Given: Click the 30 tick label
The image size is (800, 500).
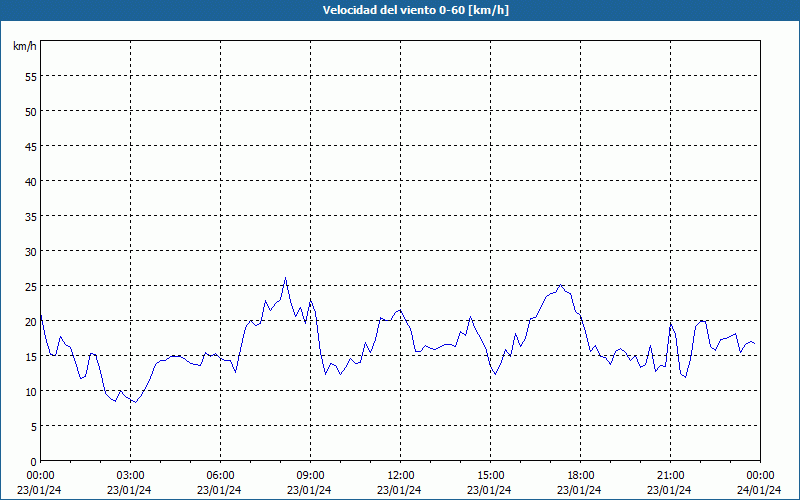Looking at the screenshot, I should [x=31, y=252].
